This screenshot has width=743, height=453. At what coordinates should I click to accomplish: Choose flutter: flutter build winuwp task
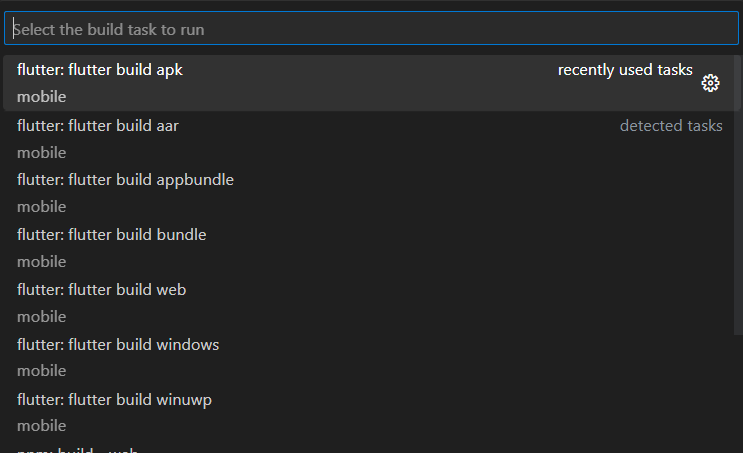(x=371, y=412)
